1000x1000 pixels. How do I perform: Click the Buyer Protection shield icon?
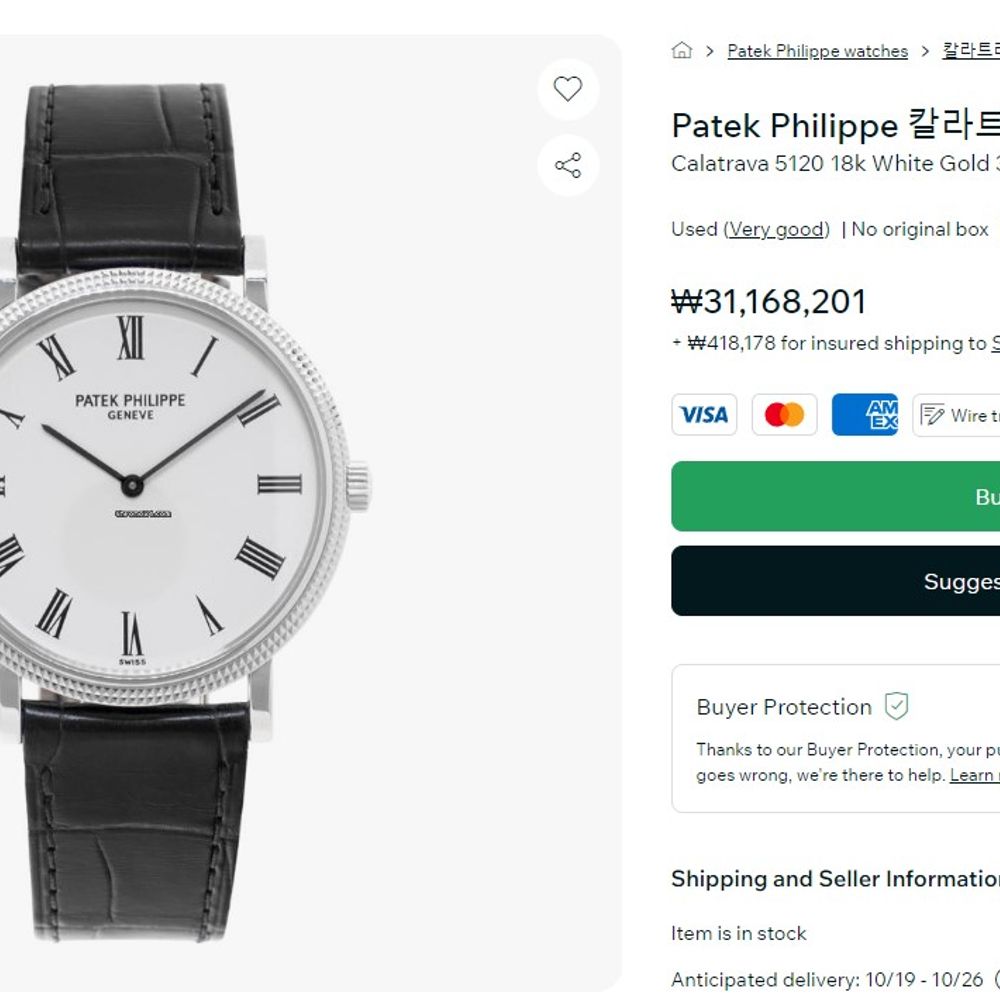click(897, 707)
